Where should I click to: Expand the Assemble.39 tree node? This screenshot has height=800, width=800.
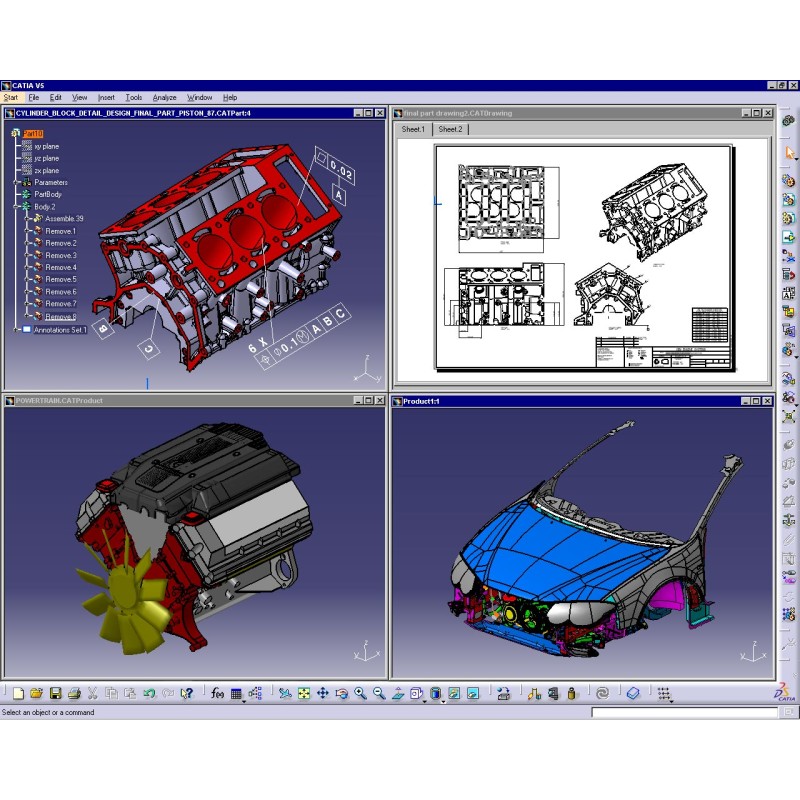[28, 218]
